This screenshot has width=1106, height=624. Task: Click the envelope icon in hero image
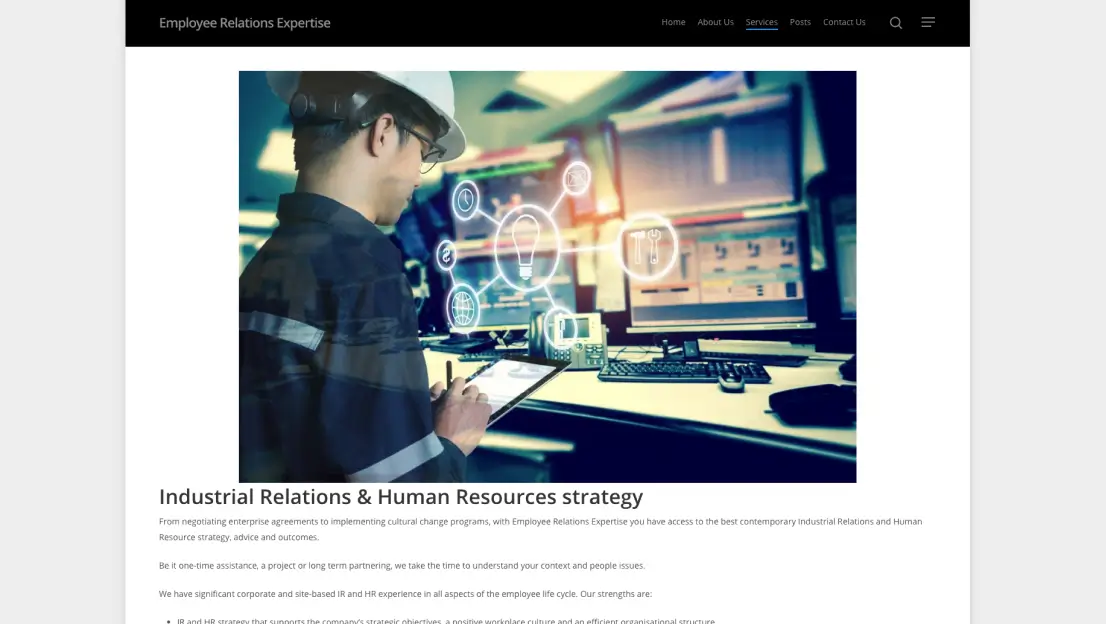(576, 179)
